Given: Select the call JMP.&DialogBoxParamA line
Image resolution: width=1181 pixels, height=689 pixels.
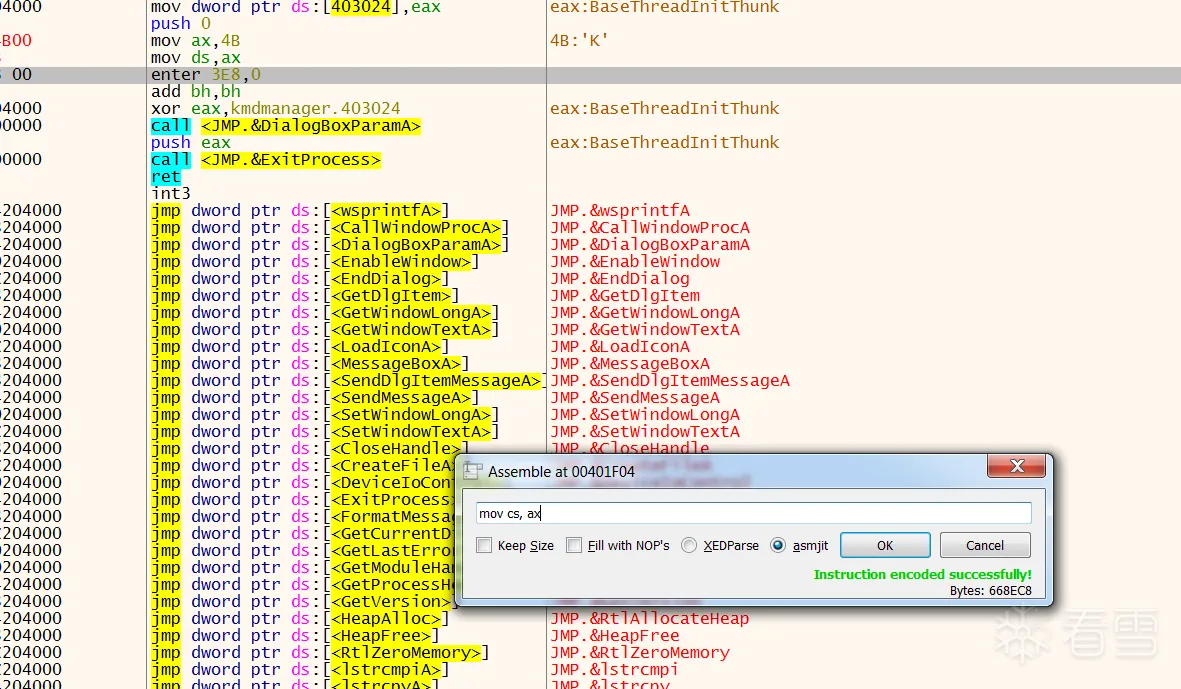Looking at the screenshot, I should (285, 126).
